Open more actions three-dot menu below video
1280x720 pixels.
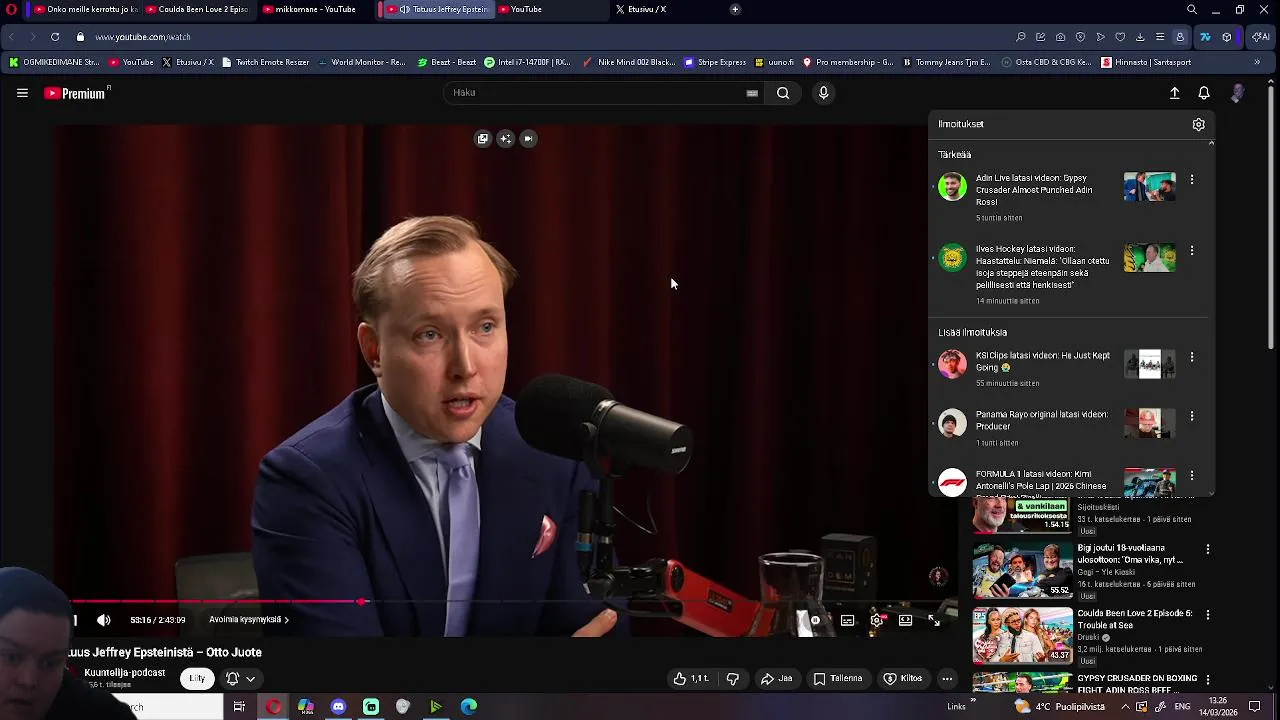coord(947,679)
